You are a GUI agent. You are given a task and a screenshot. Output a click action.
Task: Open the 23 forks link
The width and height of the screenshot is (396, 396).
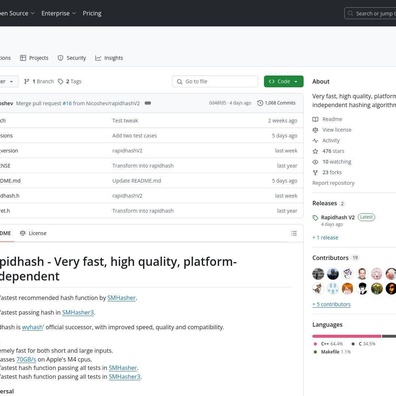[327, 172]
